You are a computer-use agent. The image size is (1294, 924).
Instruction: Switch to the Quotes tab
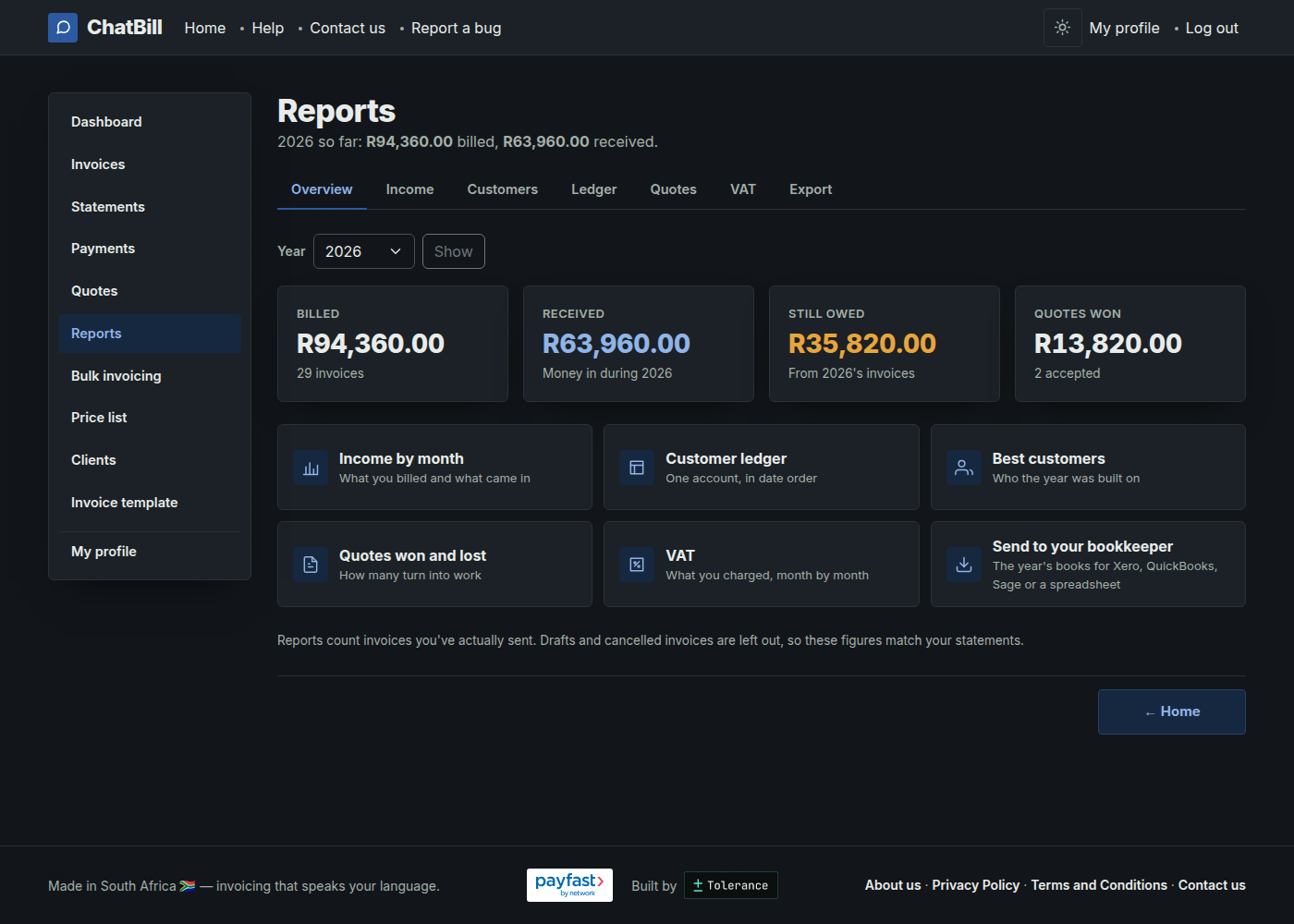[x=673, y=189]
